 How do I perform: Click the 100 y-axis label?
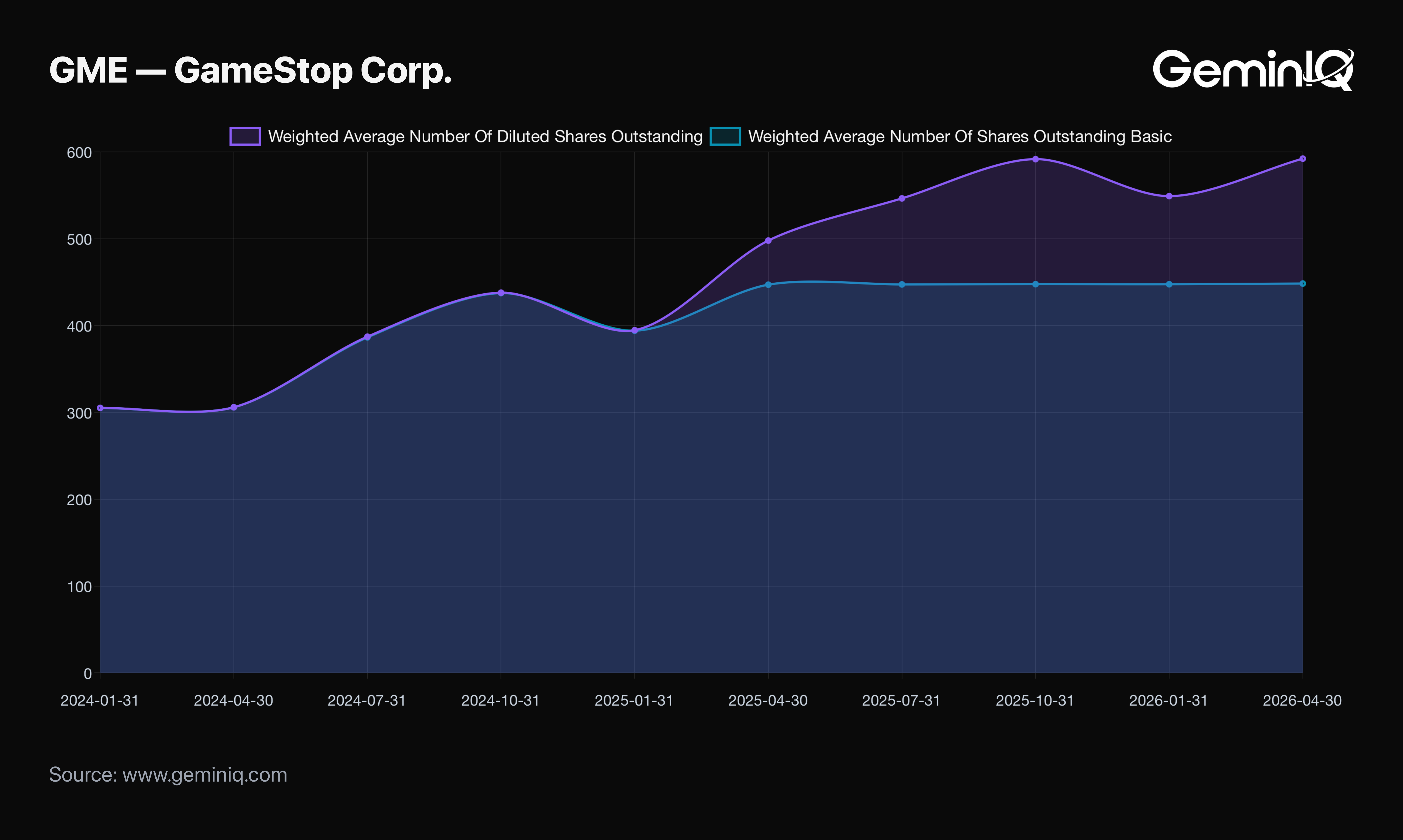point(79,587)
